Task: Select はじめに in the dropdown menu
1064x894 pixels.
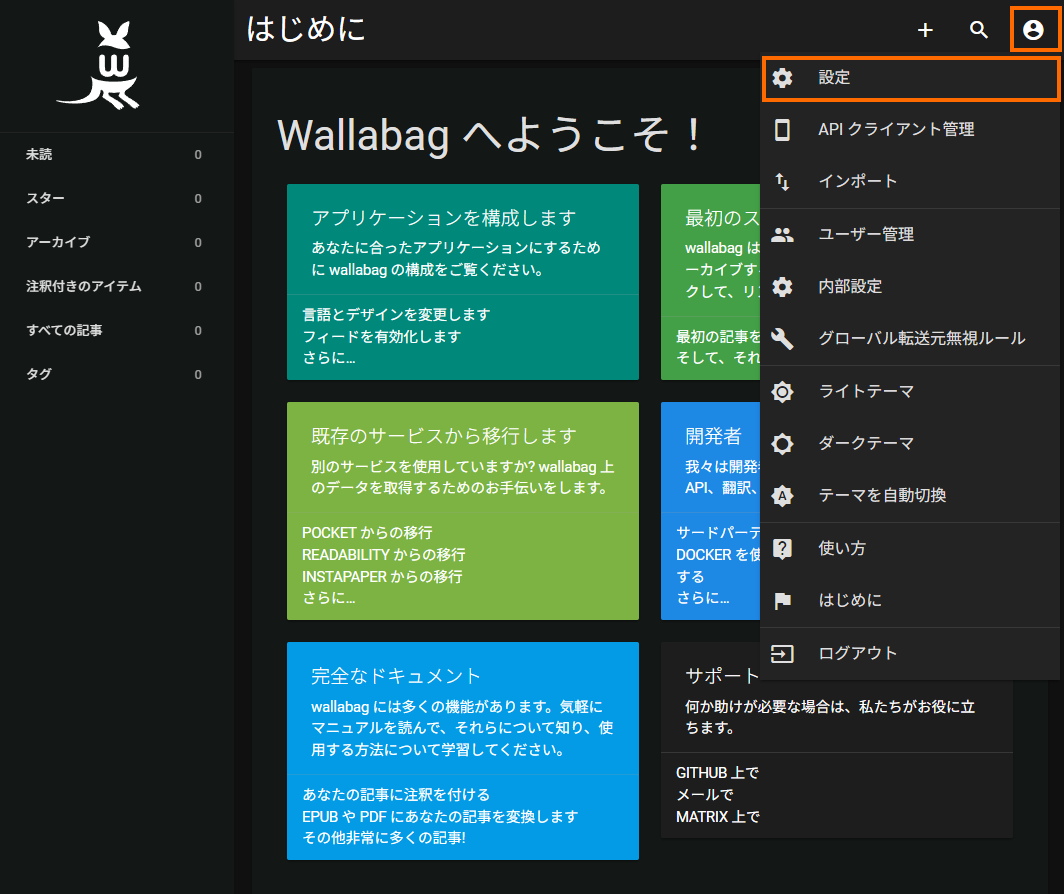Action: [x=911, y=601]
